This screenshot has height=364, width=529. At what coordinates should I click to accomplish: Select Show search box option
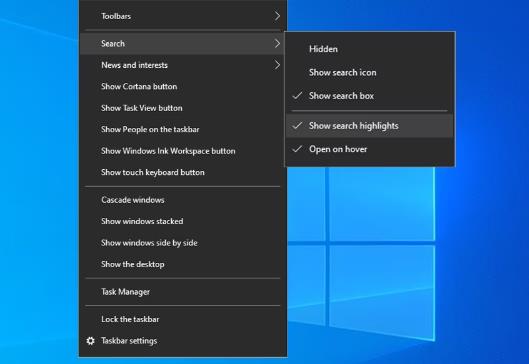370,96
